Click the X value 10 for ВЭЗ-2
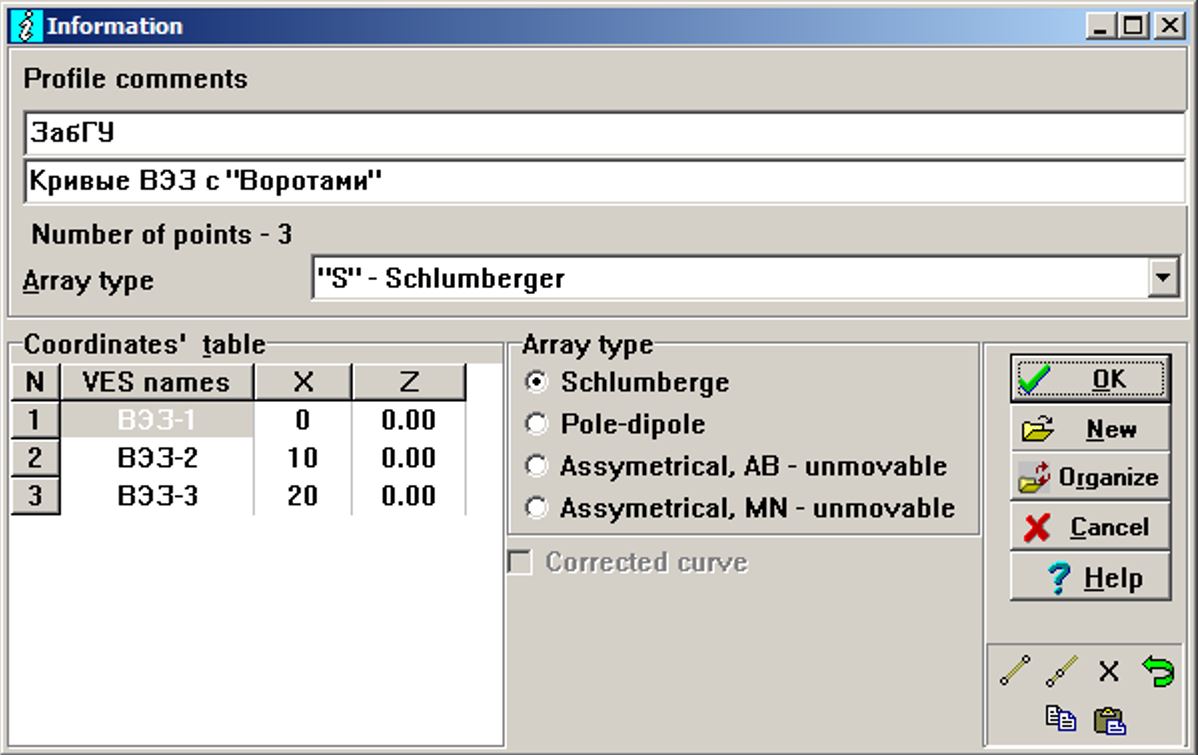1198x755 pixels. (303, 458)
